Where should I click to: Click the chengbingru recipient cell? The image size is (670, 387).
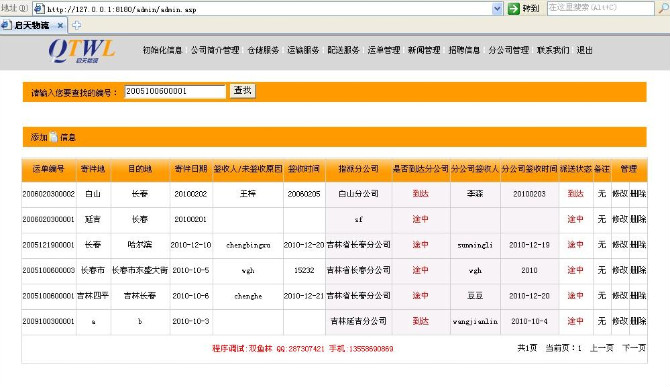pos(248,245)
